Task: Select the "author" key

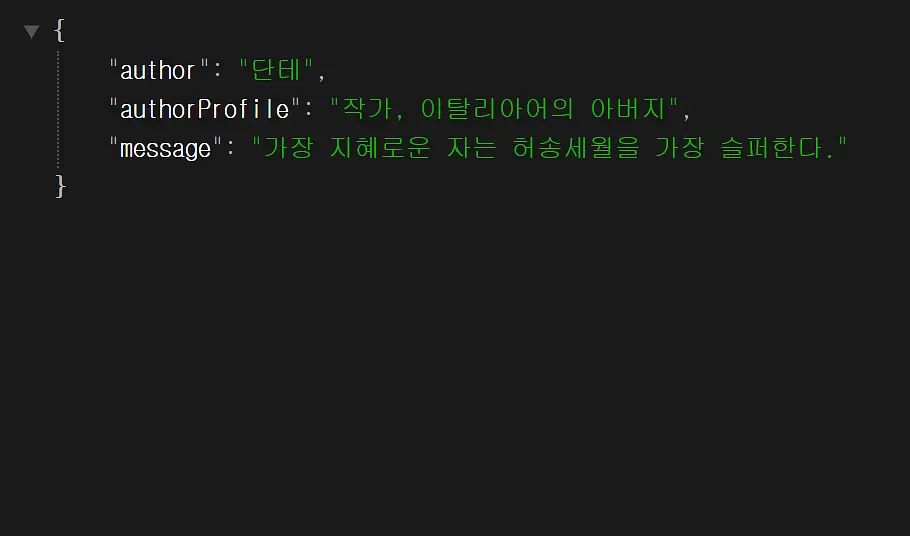Action: point(158,70)
